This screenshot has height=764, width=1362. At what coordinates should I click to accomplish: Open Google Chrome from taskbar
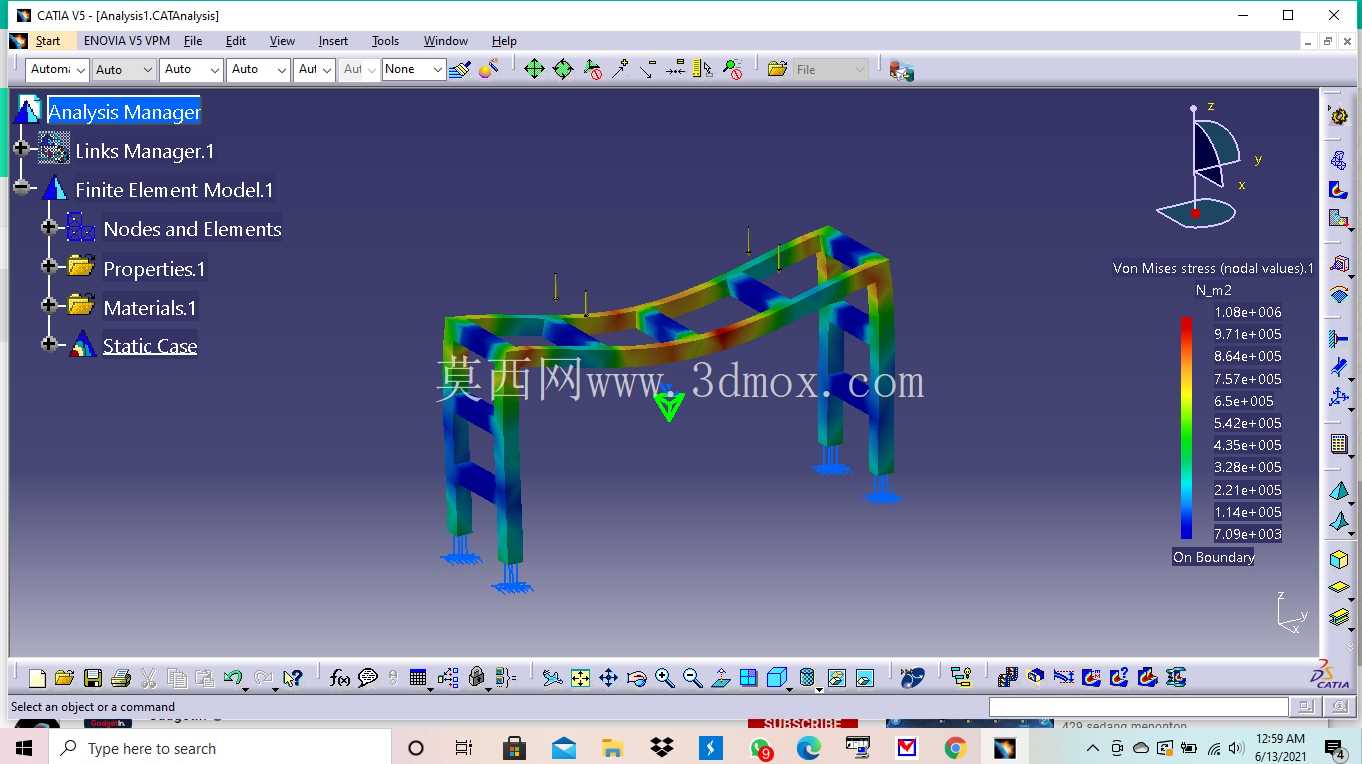coord(955,748)
